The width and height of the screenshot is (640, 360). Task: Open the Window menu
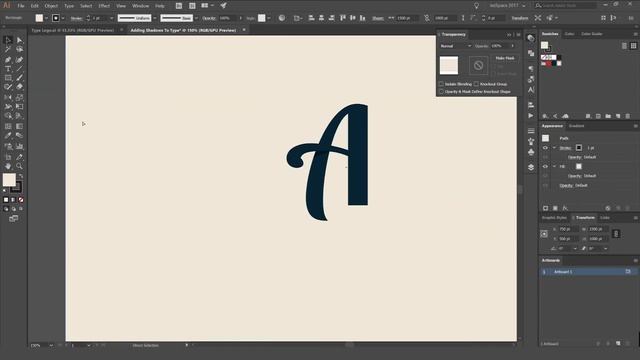click(140, 6)
